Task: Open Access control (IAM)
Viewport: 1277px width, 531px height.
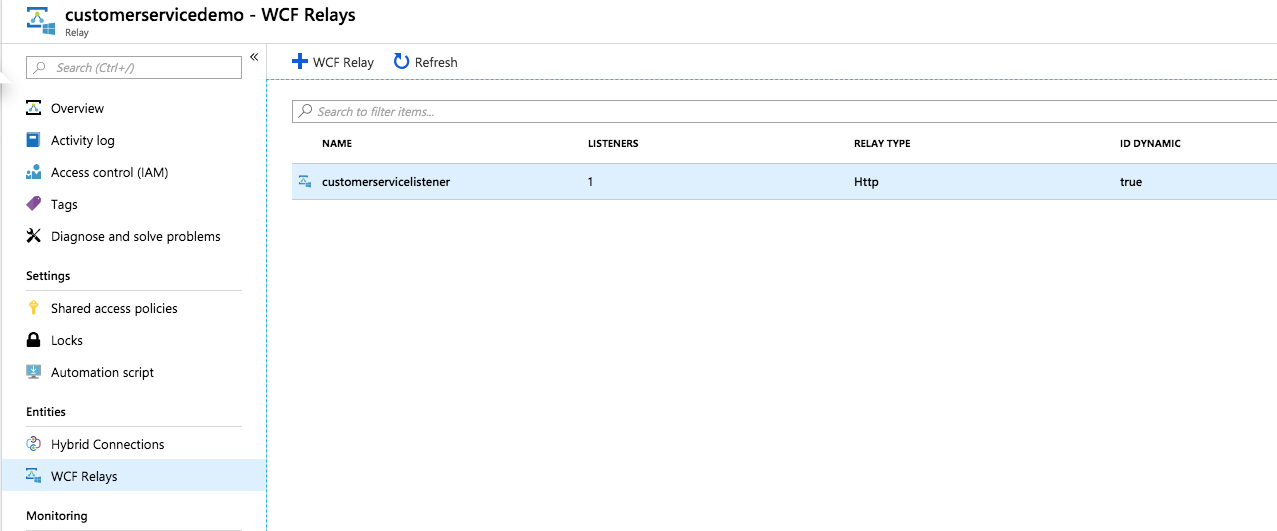Action: tap(110, 172)
